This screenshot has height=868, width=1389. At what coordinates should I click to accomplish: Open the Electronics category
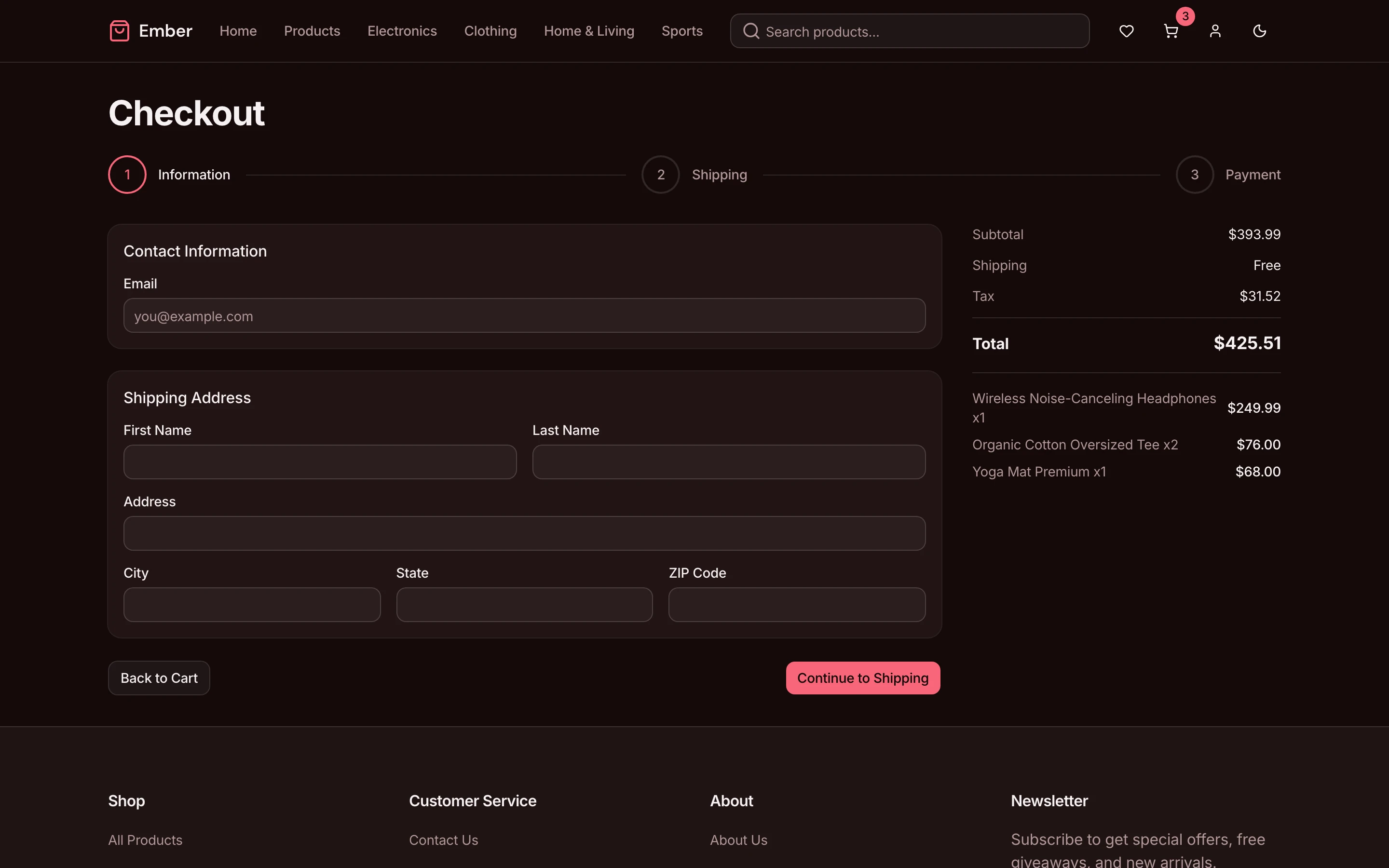coord(402,30)
